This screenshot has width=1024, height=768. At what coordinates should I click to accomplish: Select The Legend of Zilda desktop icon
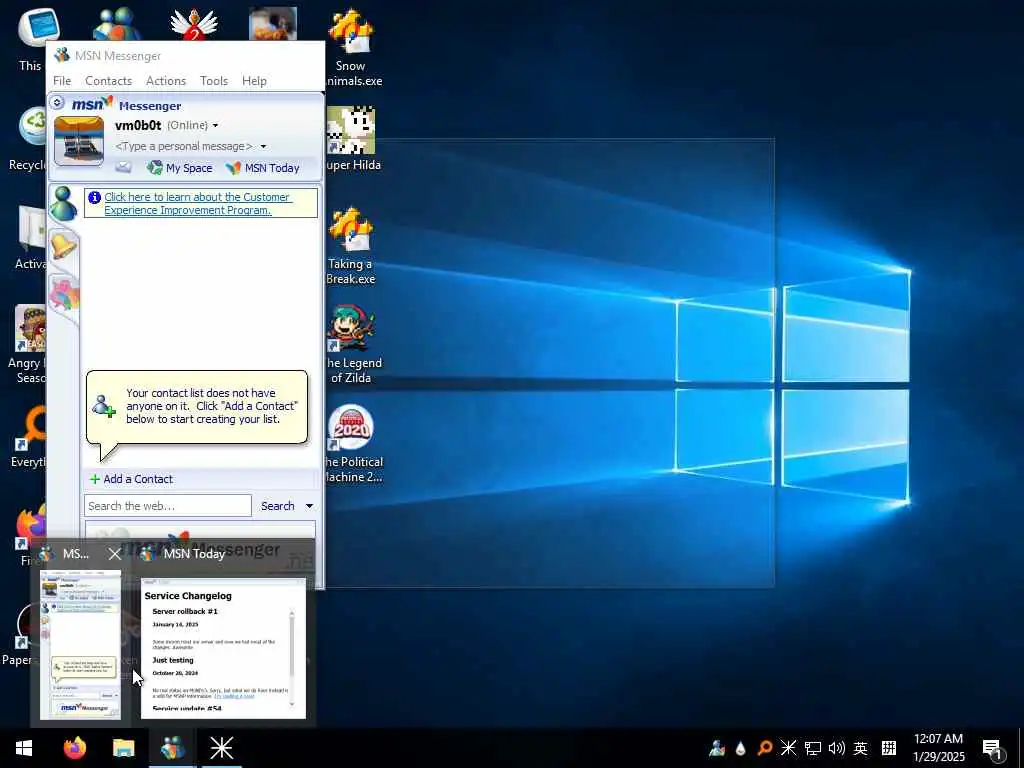[x=351, y=345]
